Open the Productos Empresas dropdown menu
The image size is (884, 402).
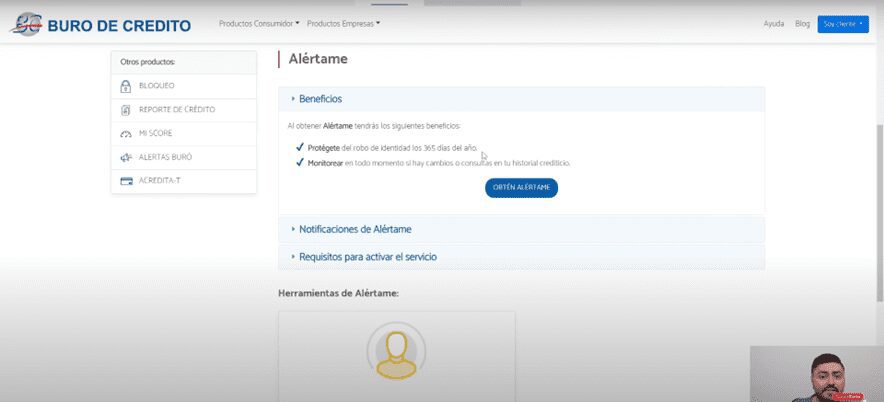click(343, 23)
